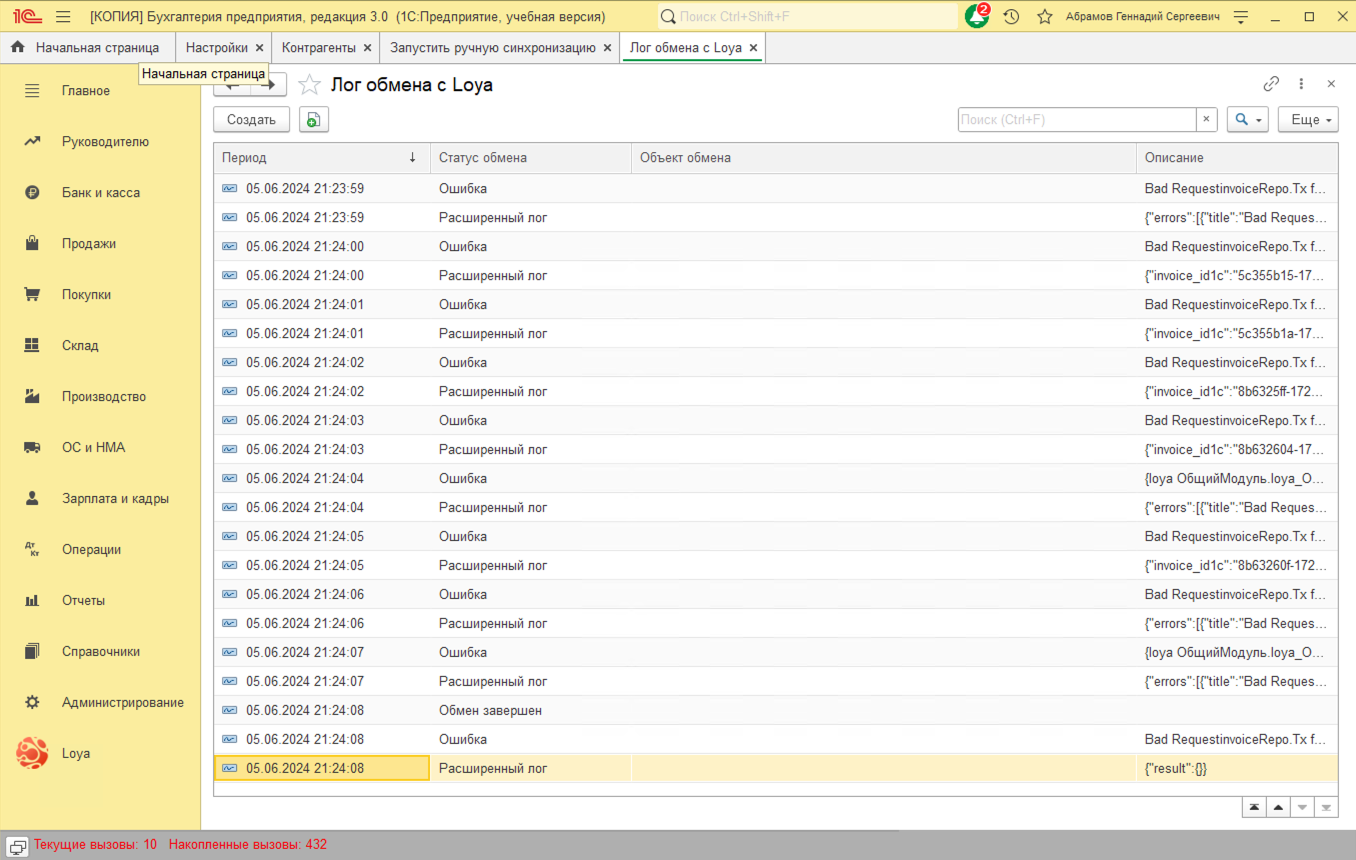This screenshot has height=860, width=1356.
Task: Switch to Начальная страница tab
Action: [86, 47]
